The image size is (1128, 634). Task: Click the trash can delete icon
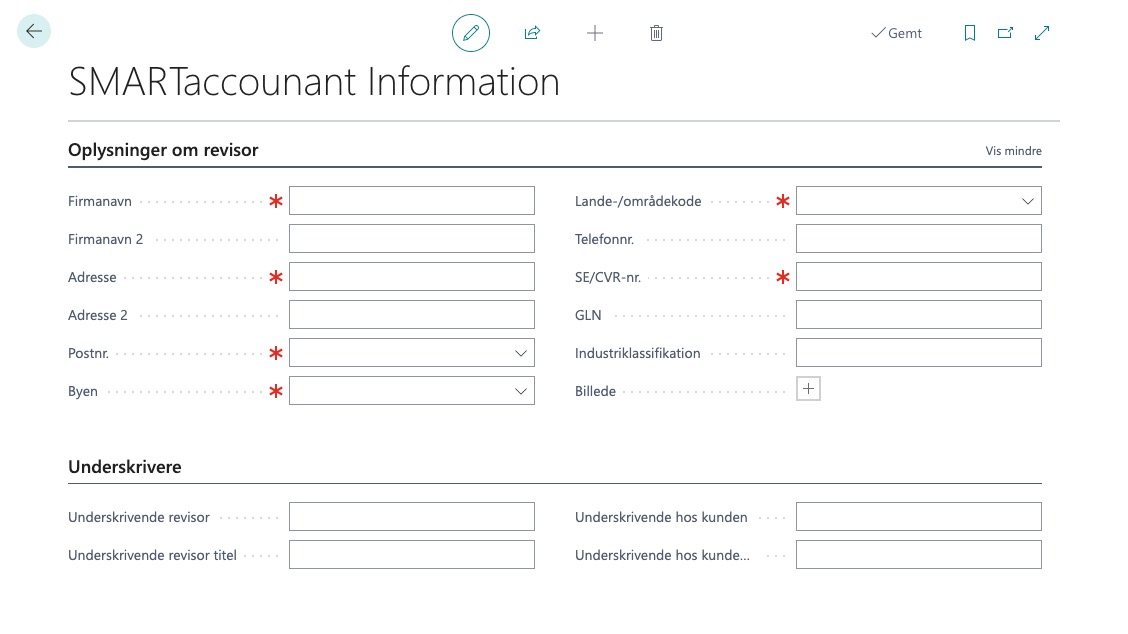pyautogui.click(x=656, y=33)
